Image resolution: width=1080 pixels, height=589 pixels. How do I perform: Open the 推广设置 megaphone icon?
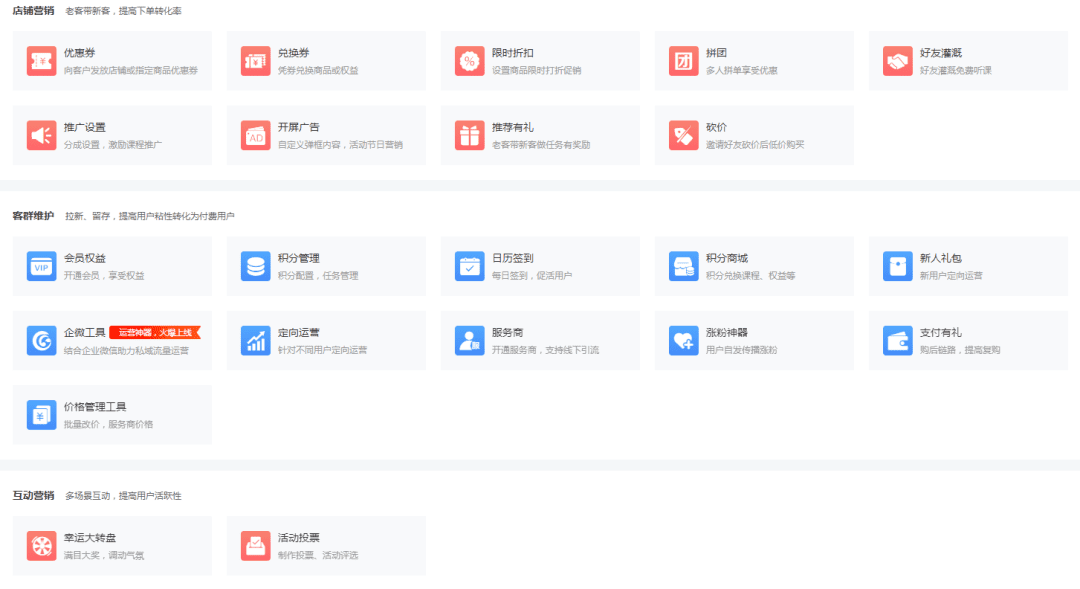[x=41, y=135]
